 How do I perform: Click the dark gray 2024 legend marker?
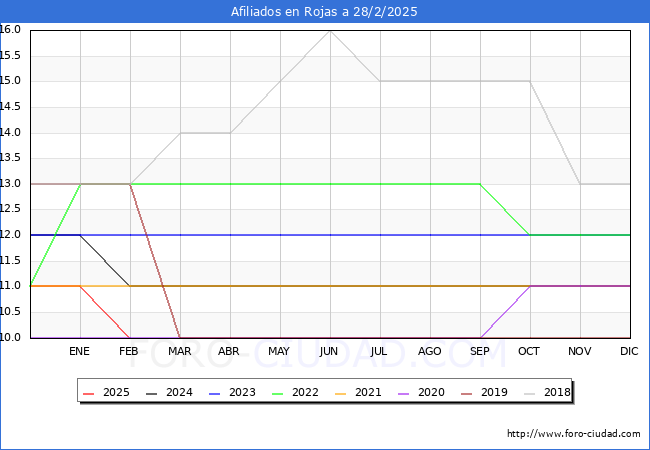152,393
